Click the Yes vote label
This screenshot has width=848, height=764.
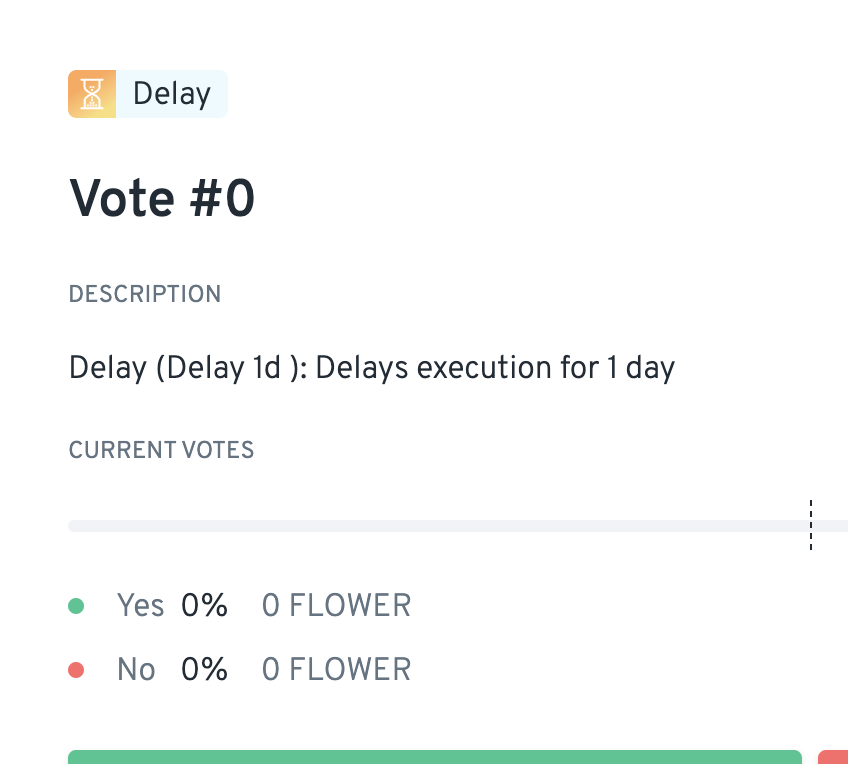tap(140, 606)
